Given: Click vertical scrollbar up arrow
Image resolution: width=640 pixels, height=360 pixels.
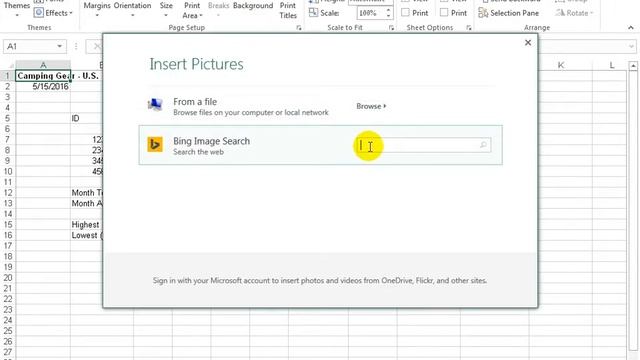Looking at the screenshot, I should pos(633,65).
